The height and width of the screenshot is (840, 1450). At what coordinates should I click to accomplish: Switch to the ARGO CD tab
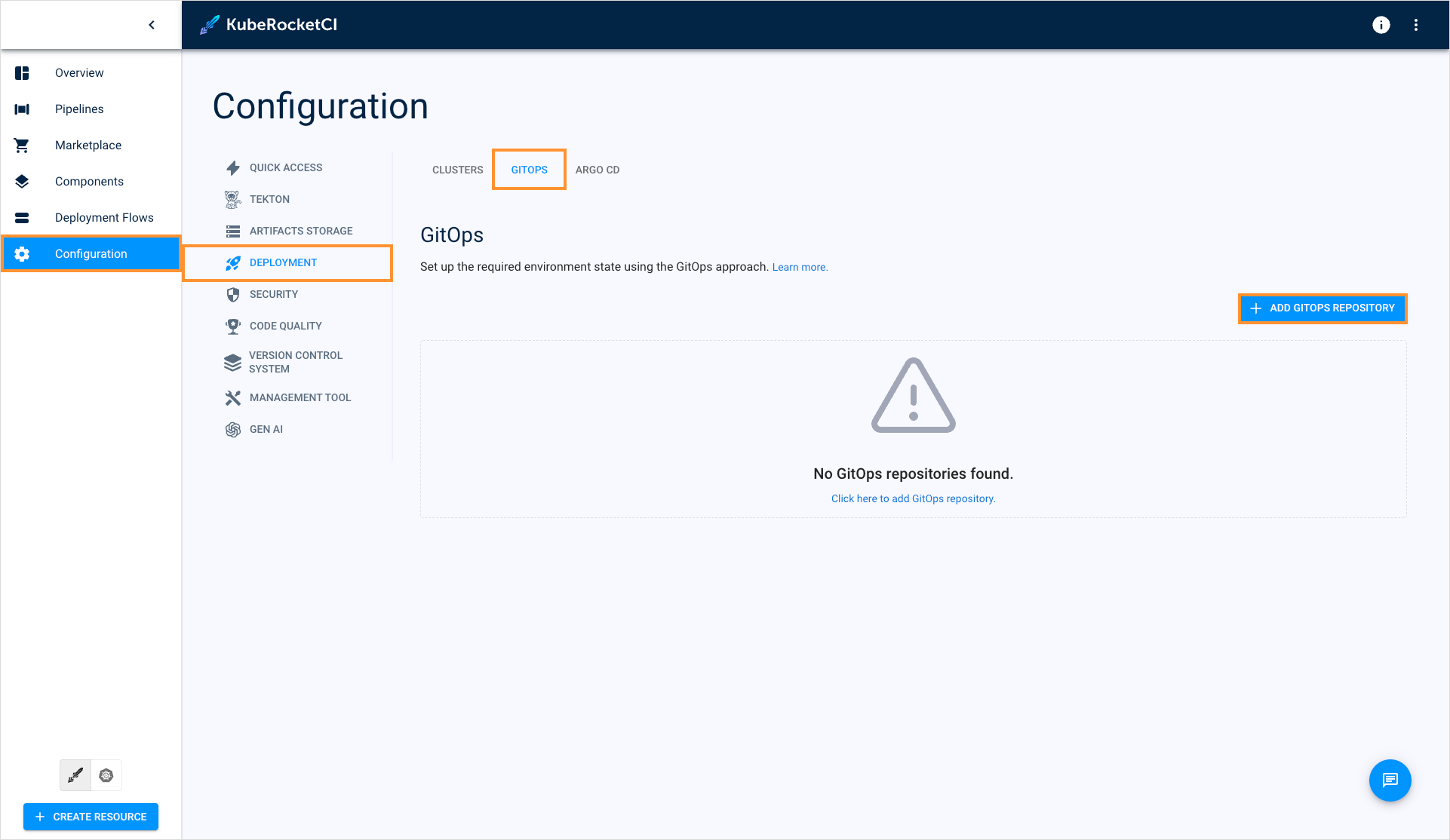(x=597, y=170)
